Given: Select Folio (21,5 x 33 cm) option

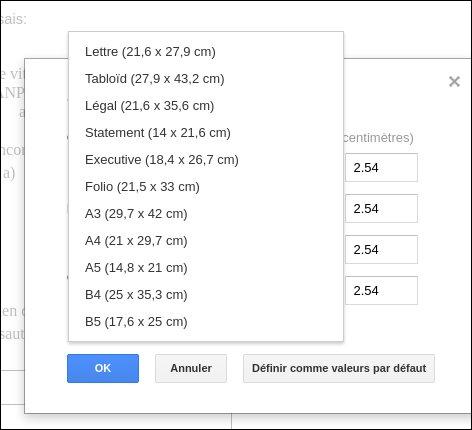Looking at the screenshot, I should coord(206,187).
